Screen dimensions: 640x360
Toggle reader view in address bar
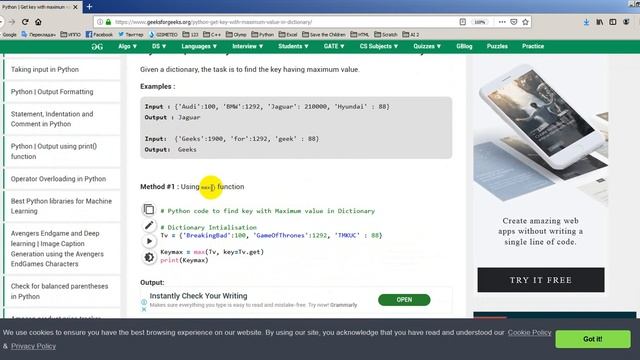pos(462,22)
